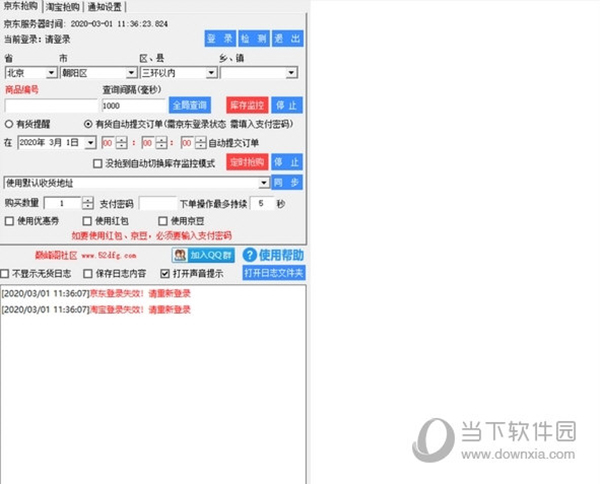Click the 当前登录: 请登录 status text
This screenshot has height=484, width=600.
[x=37, y=39]
